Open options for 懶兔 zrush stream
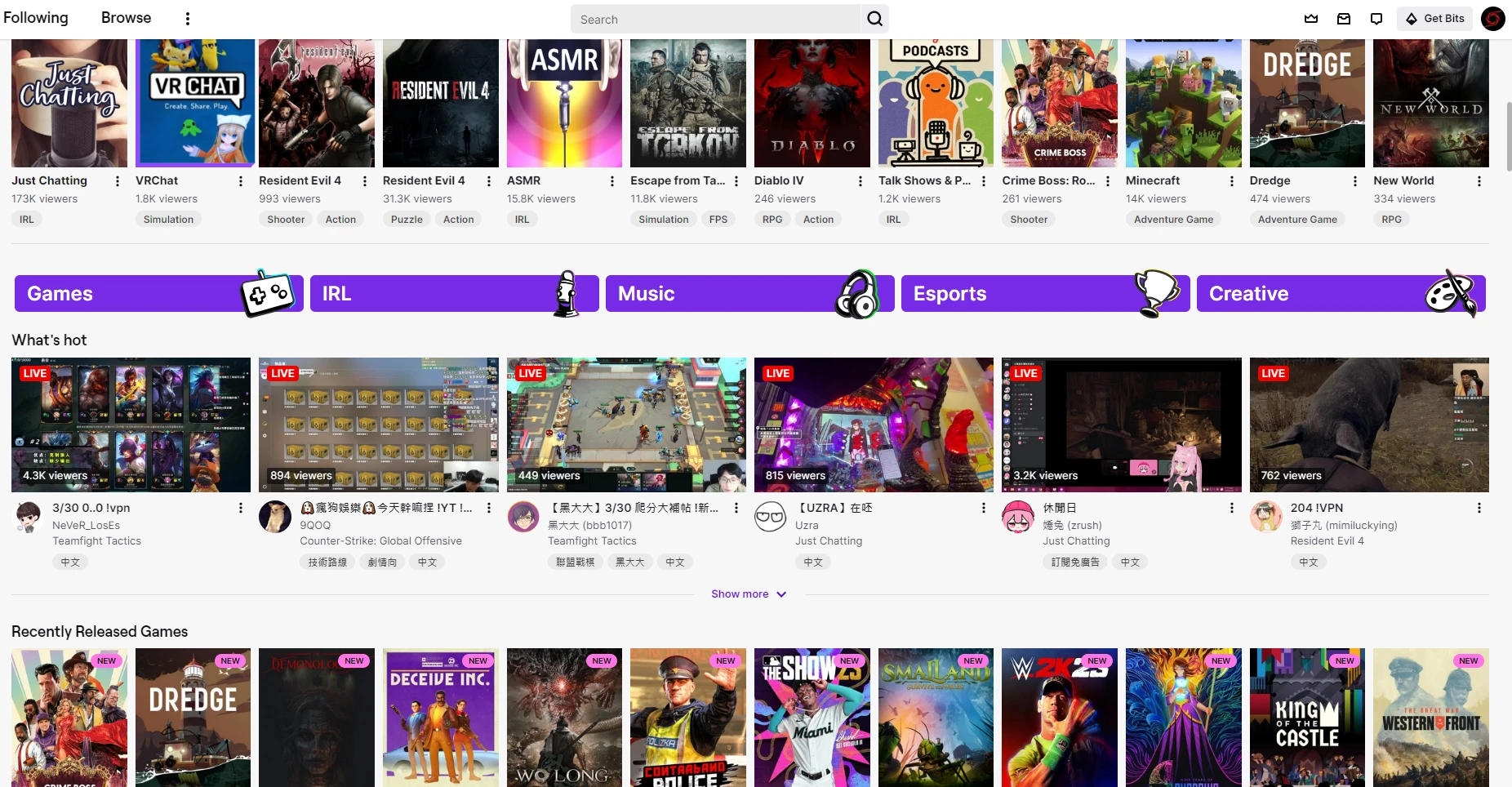Viewport: 1512px width, 787px height. 1231,508
